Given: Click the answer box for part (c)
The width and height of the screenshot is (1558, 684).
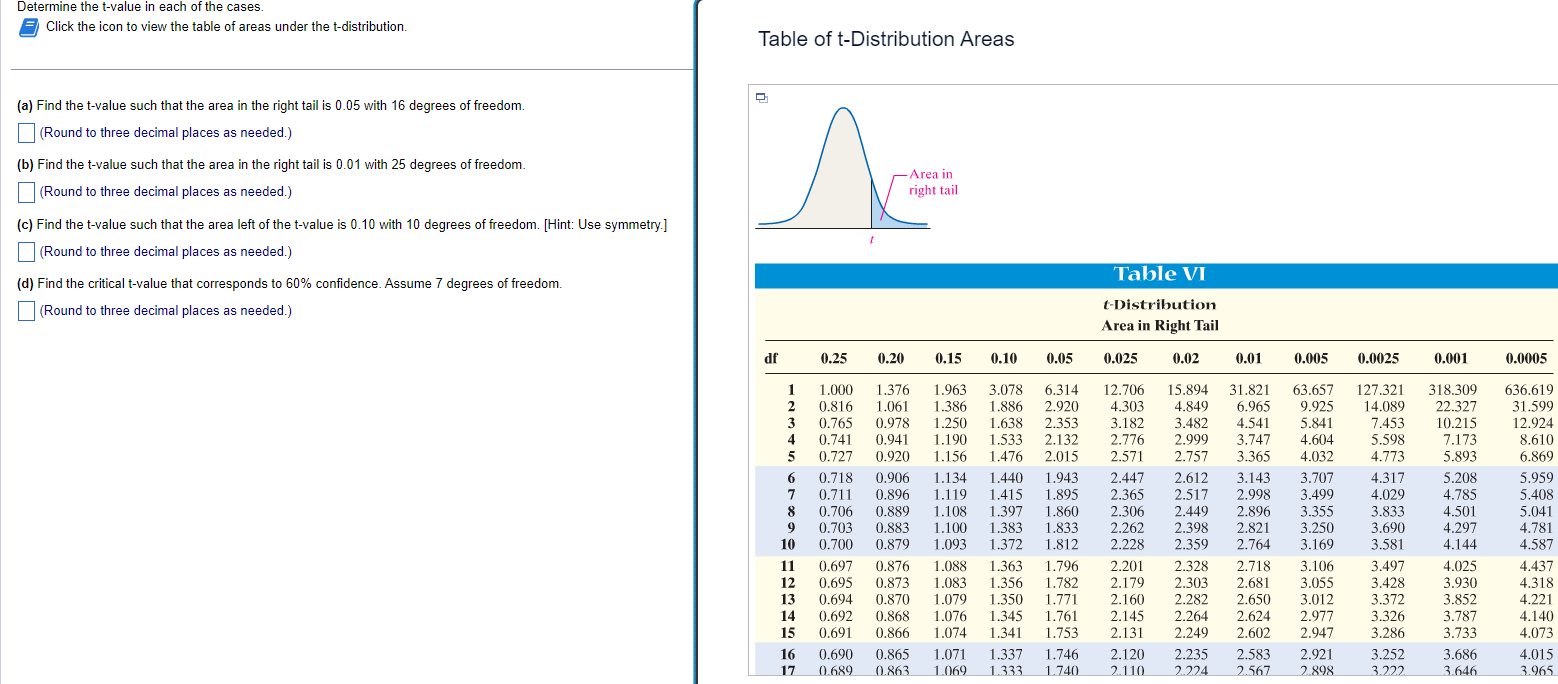Looking at the screenshot, I should (24, 250).
